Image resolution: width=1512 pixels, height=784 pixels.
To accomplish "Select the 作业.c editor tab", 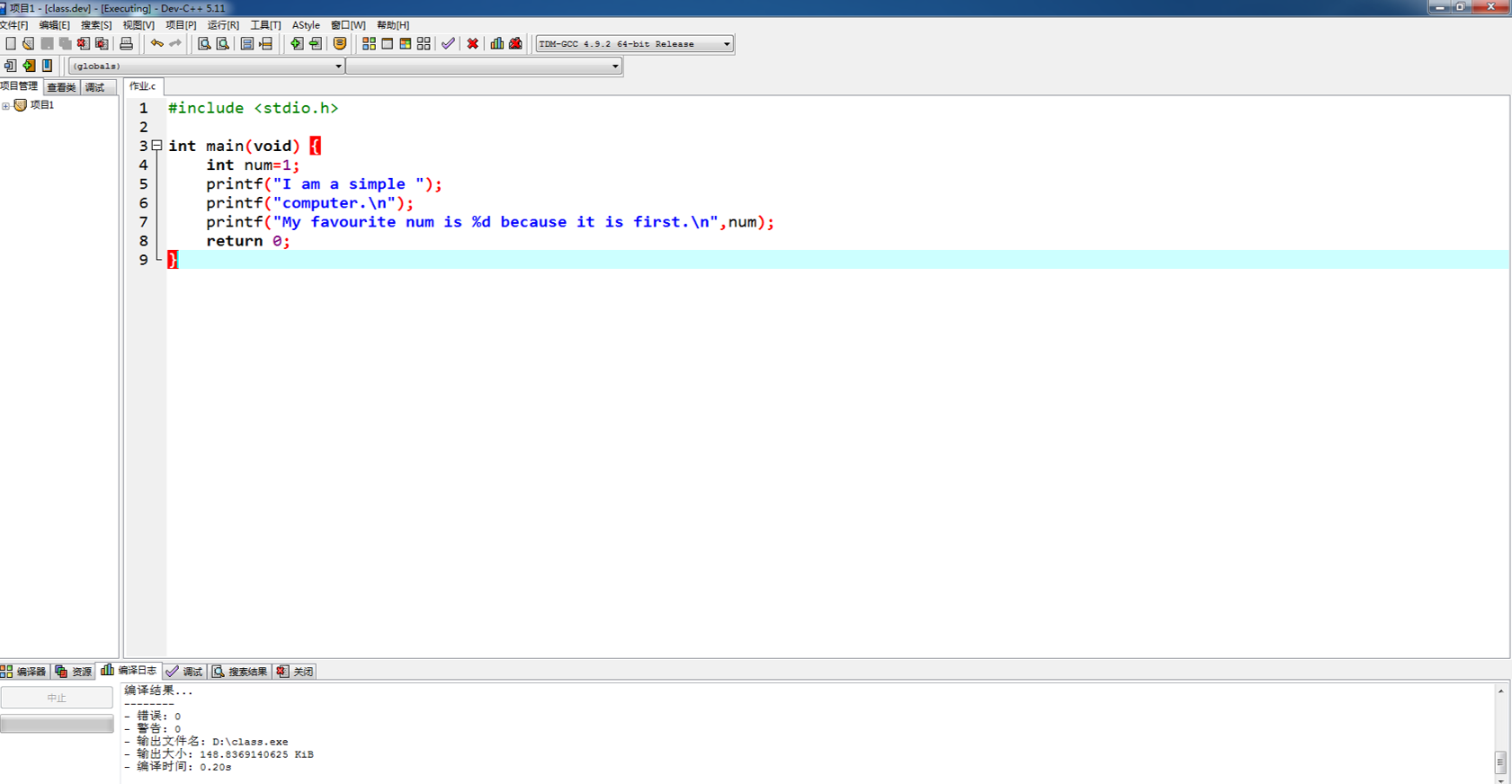I will coord(143,86).
